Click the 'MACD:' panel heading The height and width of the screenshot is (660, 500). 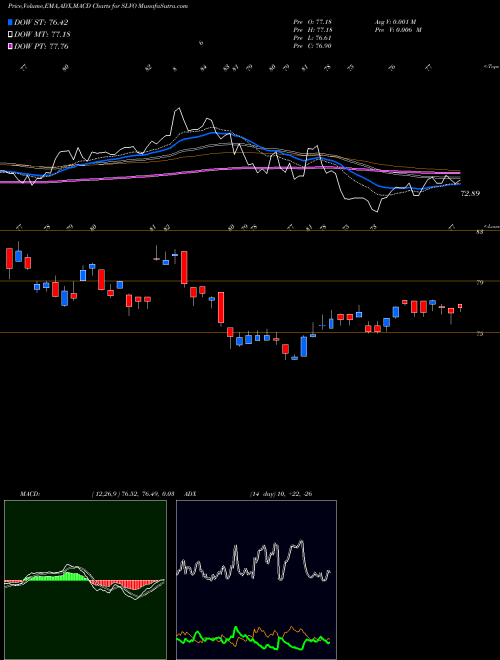pyautogui.click(x=30, y=494)
